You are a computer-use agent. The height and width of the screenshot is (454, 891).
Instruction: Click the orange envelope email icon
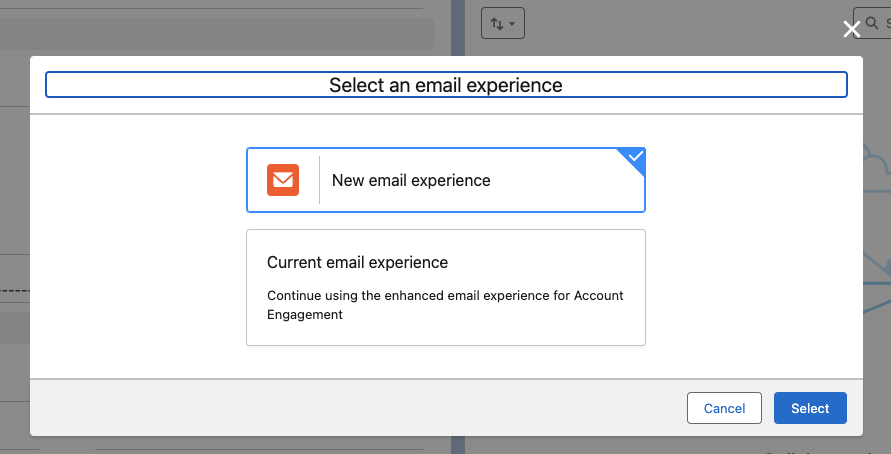283,180
